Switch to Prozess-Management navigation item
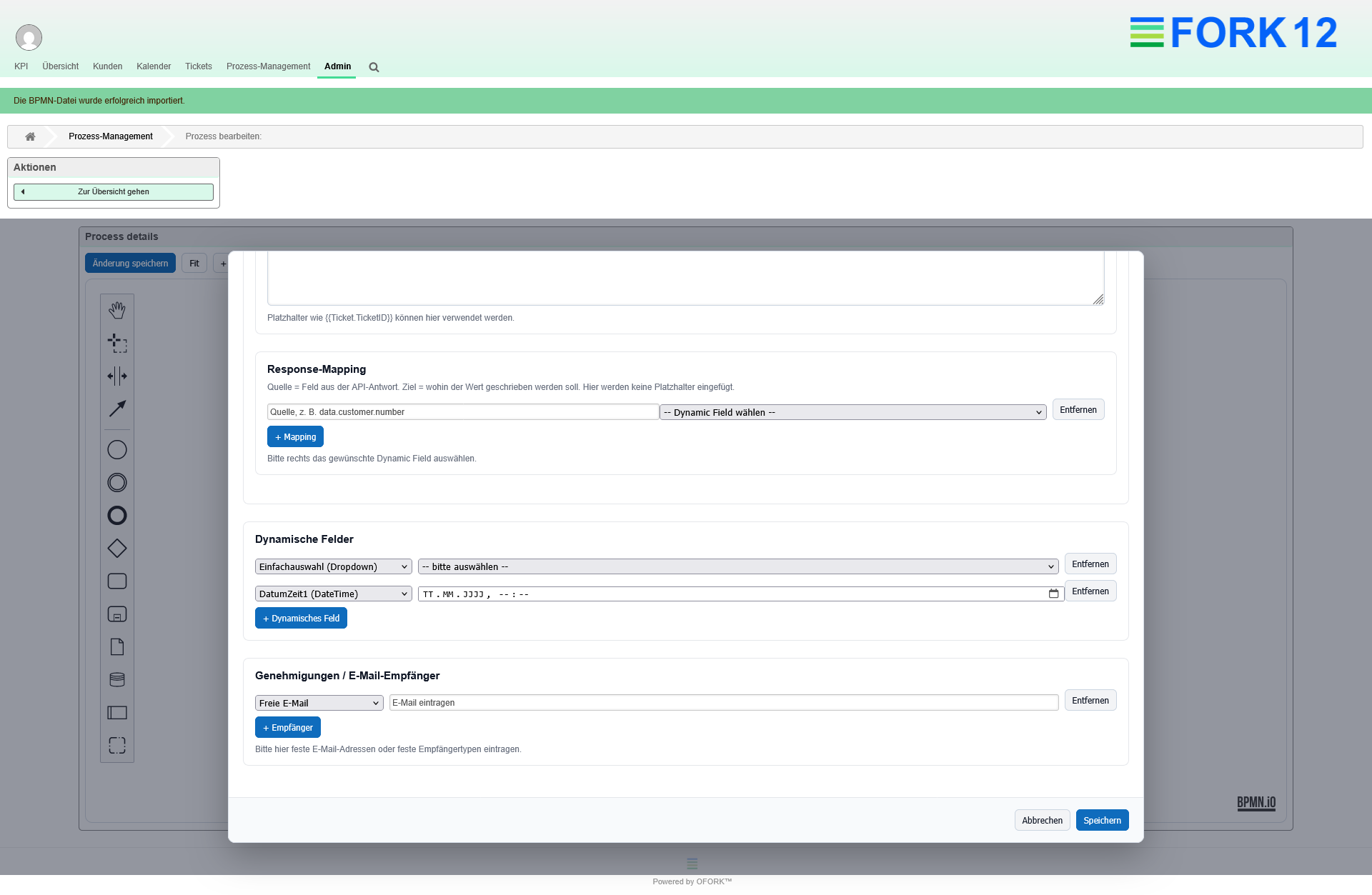The image size is (1372, 895). (x=268, y=66)
